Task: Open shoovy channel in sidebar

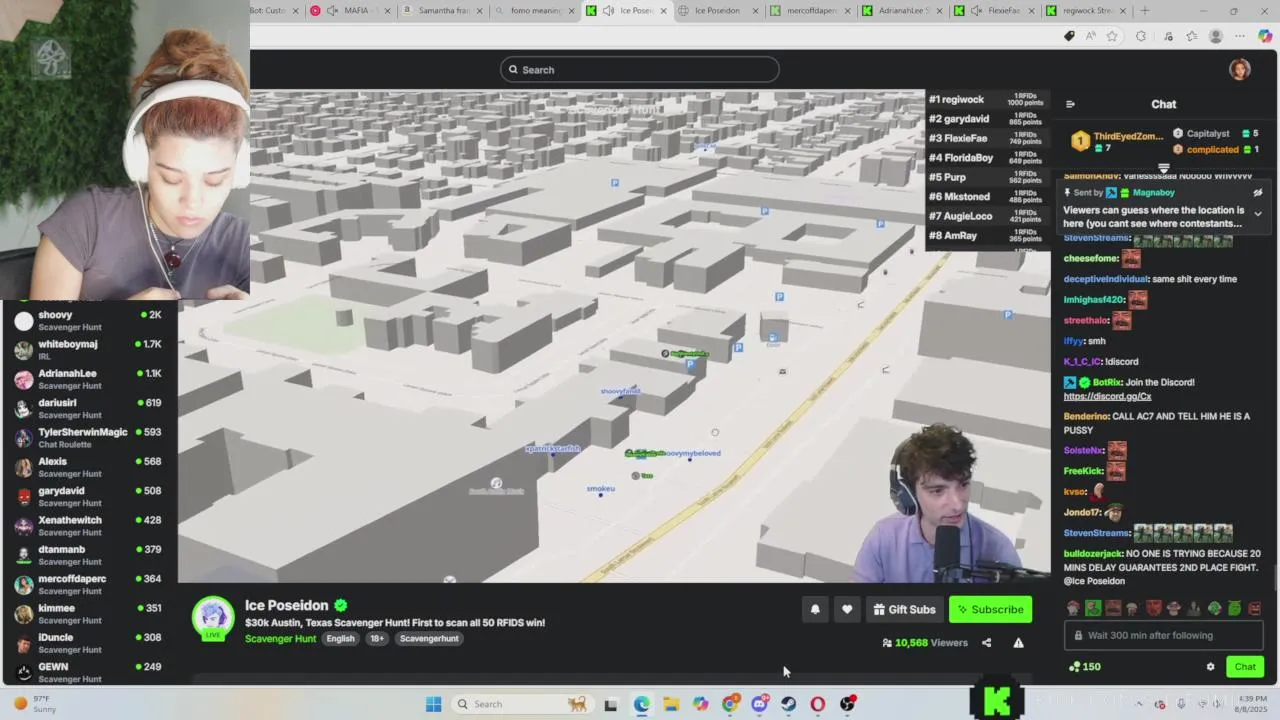Action: (x=89, y=320)
